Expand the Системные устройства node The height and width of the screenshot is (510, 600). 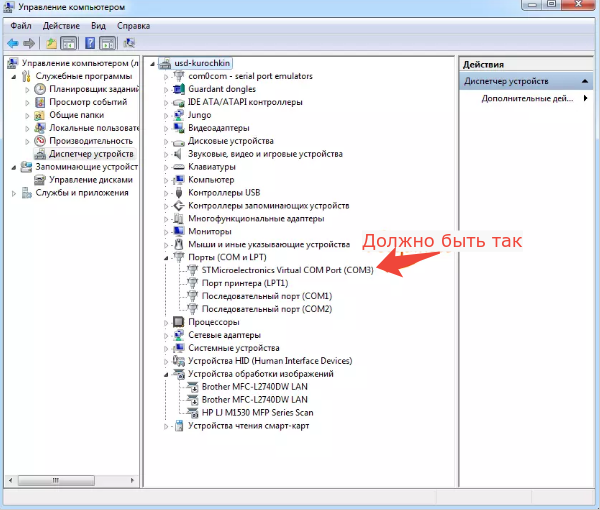(166, 349)
